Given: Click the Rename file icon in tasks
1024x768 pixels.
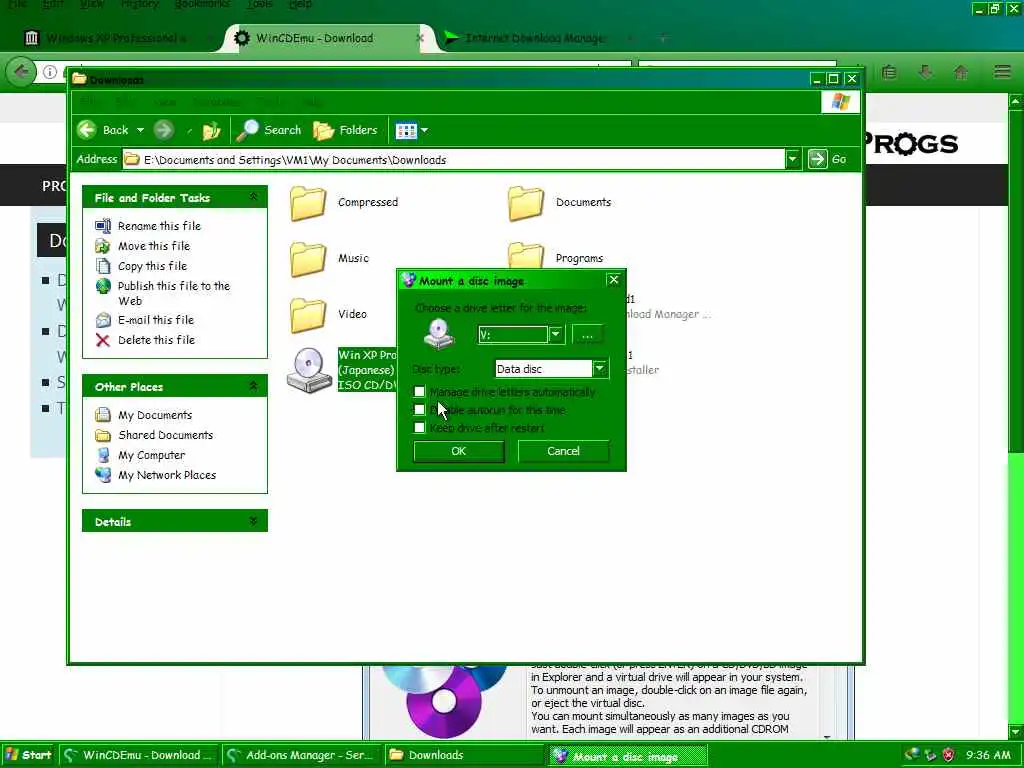Looking at the screenshot, I should (x=103, y=226).
